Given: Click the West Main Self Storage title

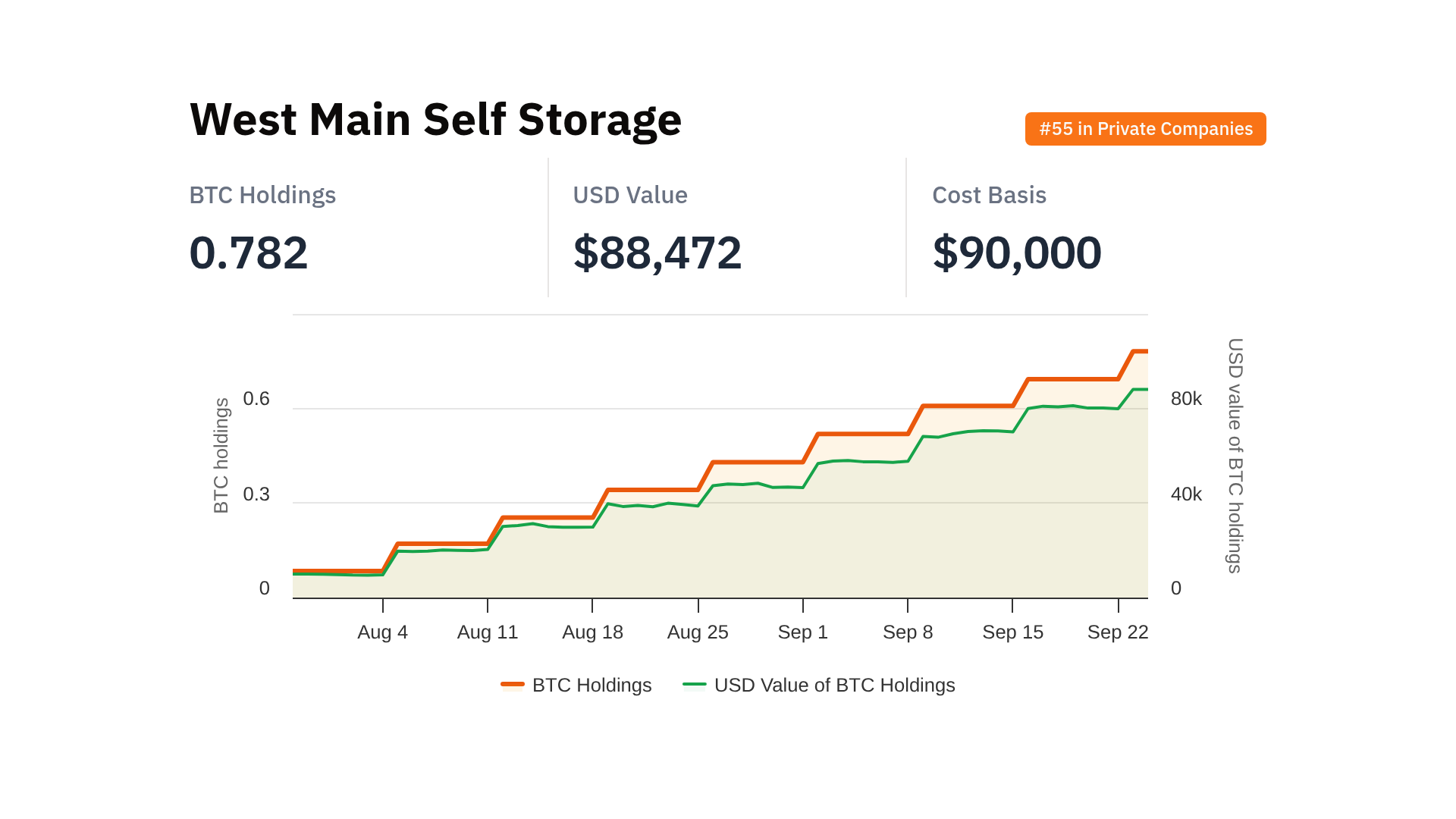Looking at the screenshot, I should pyautogui.click(x=435, y=120).
